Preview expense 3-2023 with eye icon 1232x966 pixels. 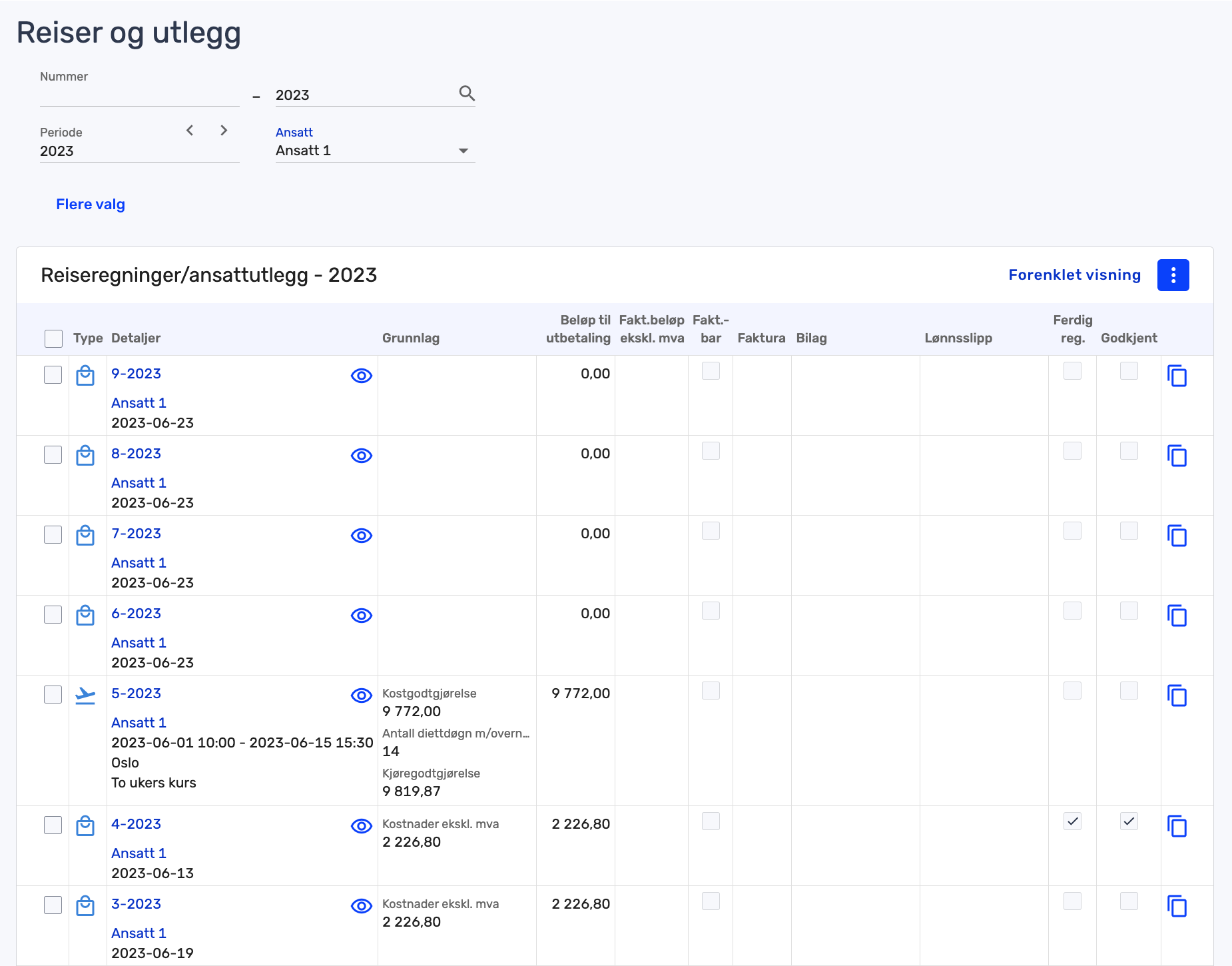(361, 906)
